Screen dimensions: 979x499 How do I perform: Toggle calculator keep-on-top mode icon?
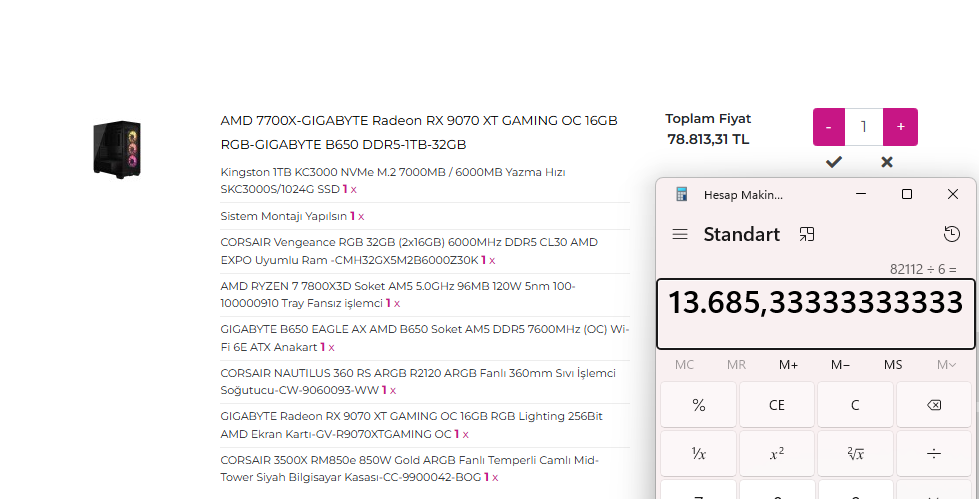tap(807, 234)
